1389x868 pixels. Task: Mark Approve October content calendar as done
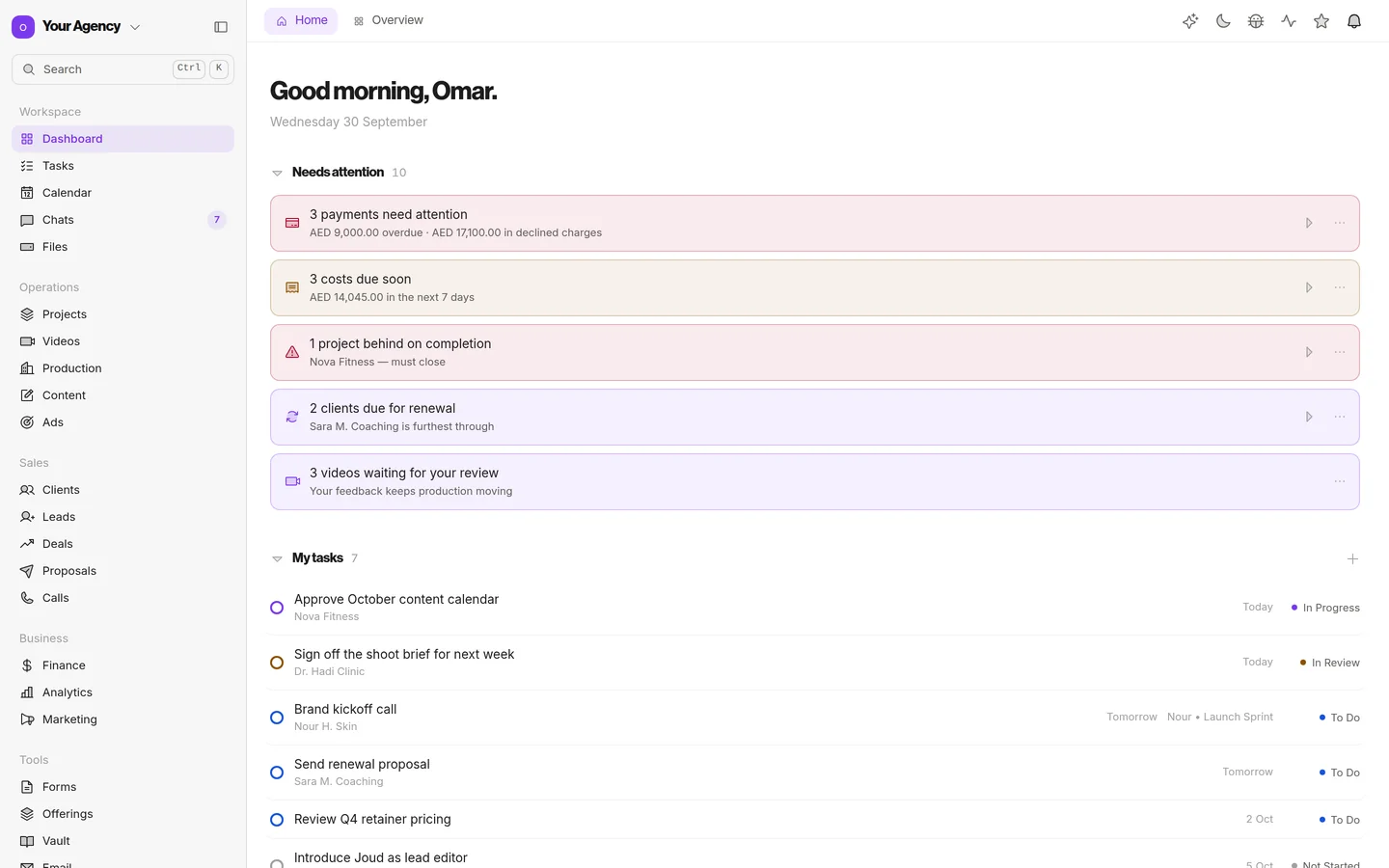click(277, 608)
